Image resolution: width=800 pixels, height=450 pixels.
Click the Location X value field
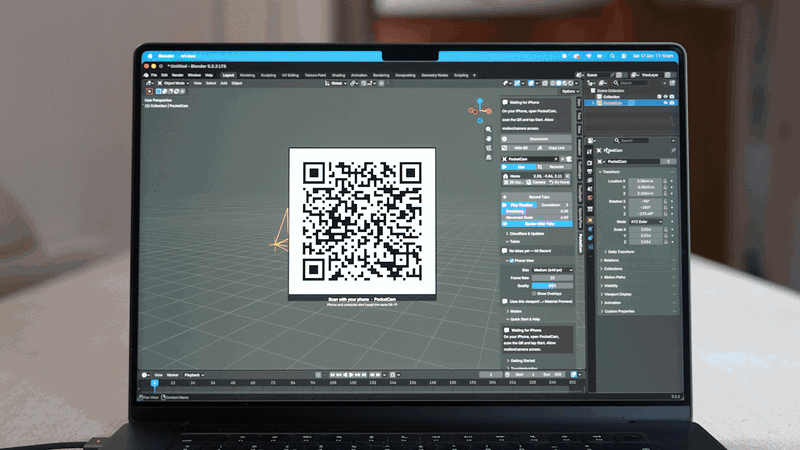[x=645, y=181]
